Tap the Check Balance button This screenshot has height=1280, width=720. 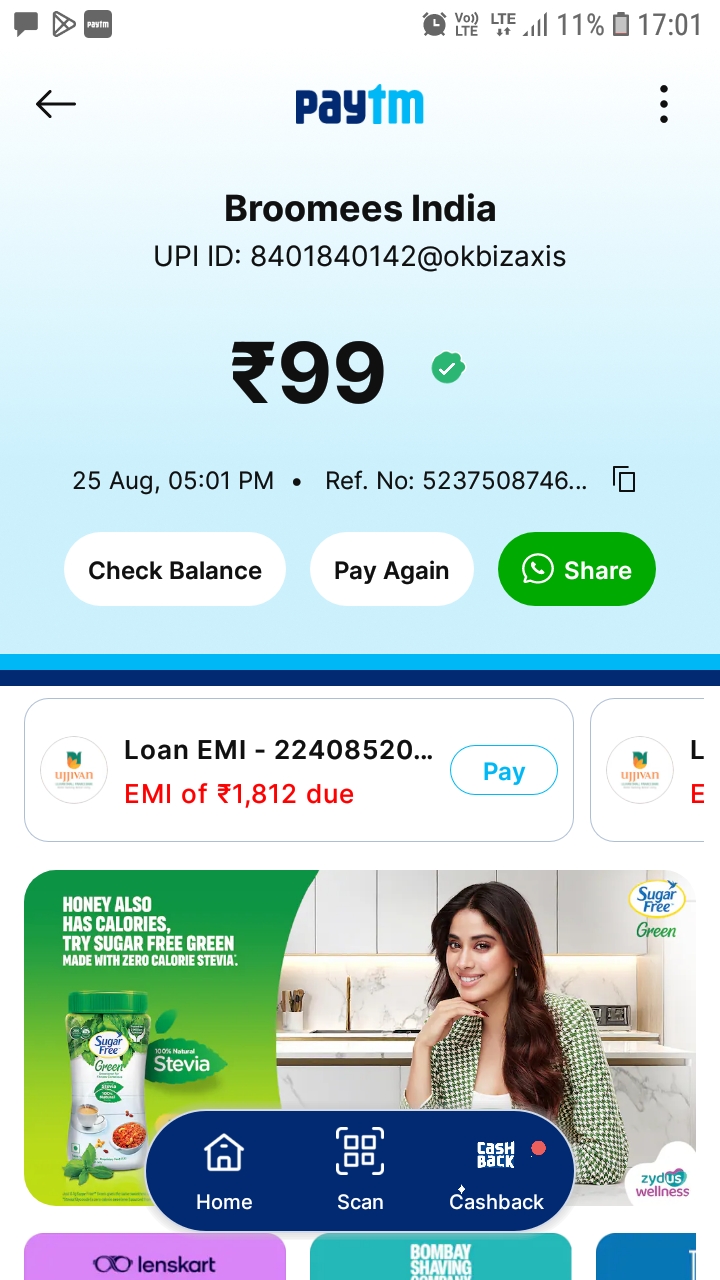tap(175, 569)
